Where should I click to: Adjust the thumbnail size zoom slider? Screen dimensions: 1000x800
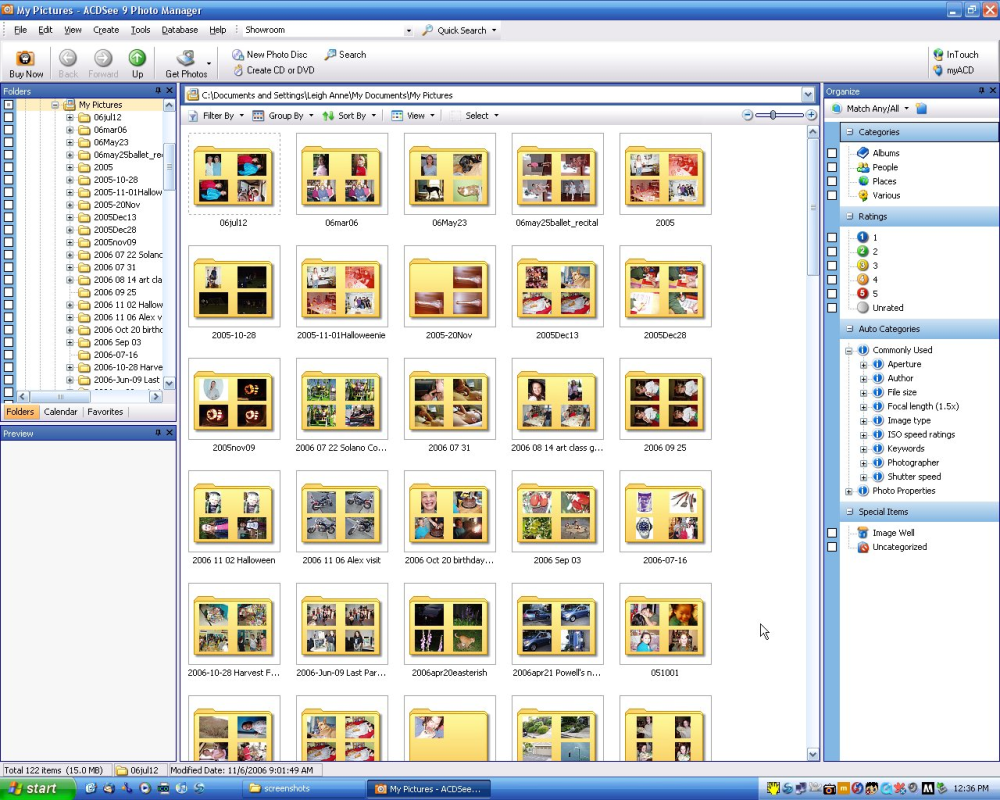tap(773, 116)
